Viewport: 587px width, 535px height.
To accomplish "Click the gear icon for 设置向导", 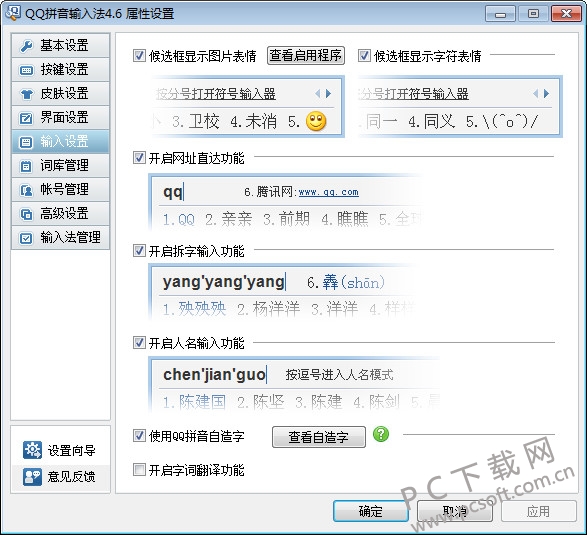I will tap(32, 450).
